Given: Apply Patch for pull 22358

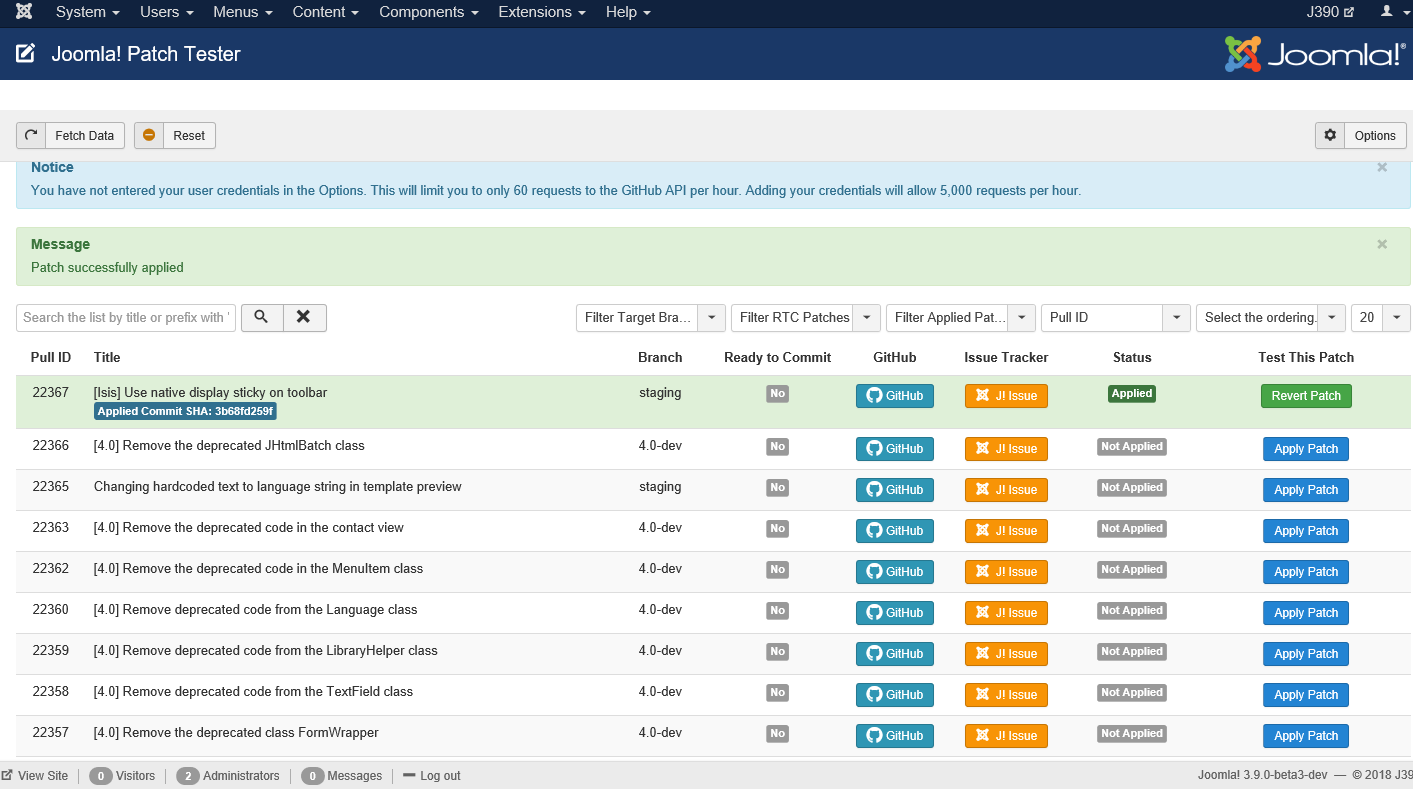Looking at the screenshot, I should coord(1306,695).
